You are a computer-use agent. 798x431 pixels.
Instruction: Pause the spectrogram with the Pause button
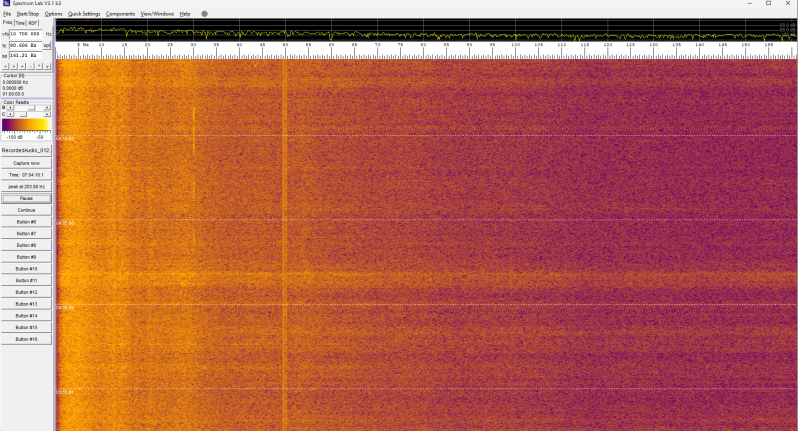click(x=26, y=198)
